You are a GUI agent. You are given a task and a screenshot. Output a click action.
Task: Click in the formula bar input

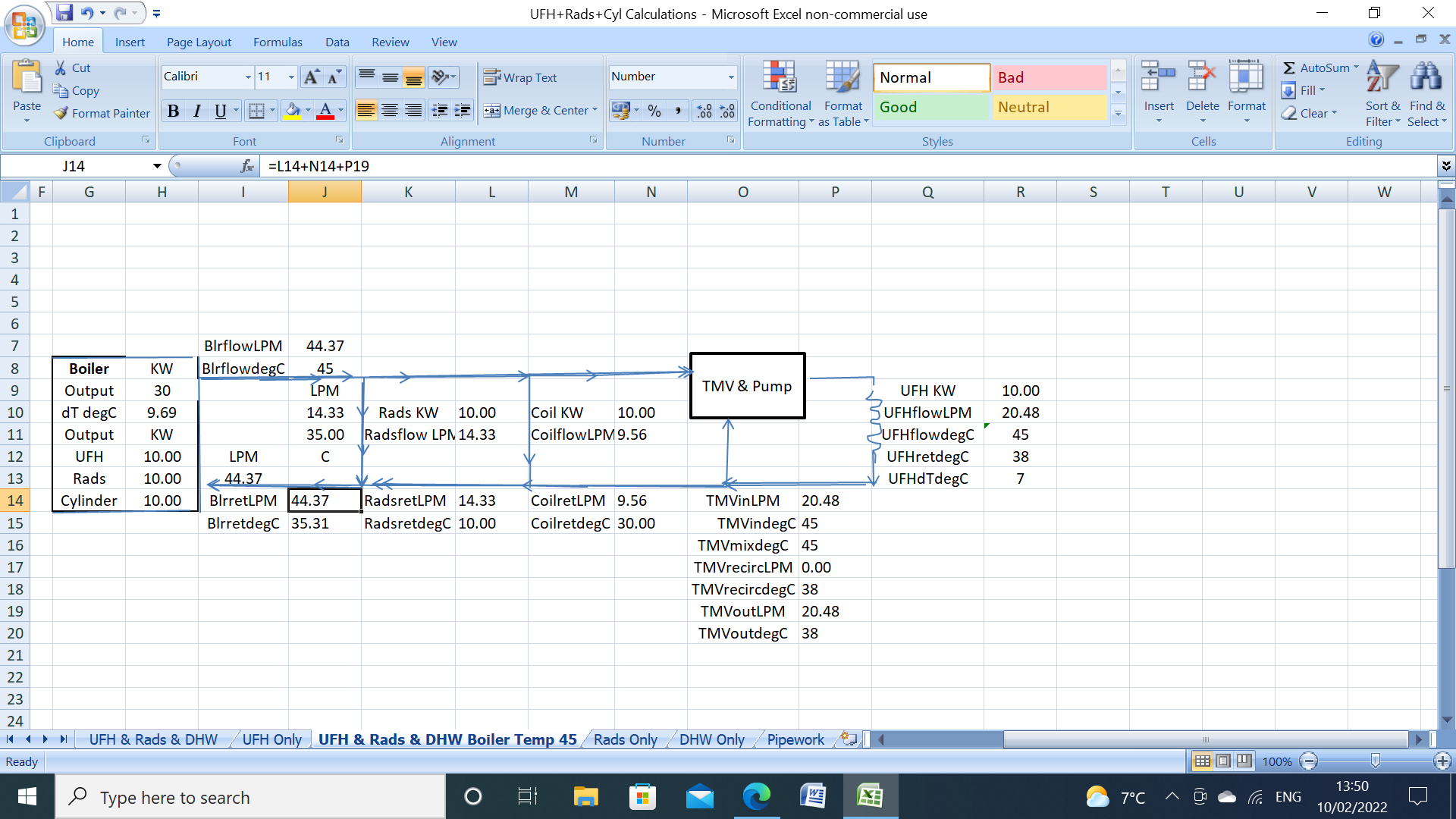coord(848,166)
